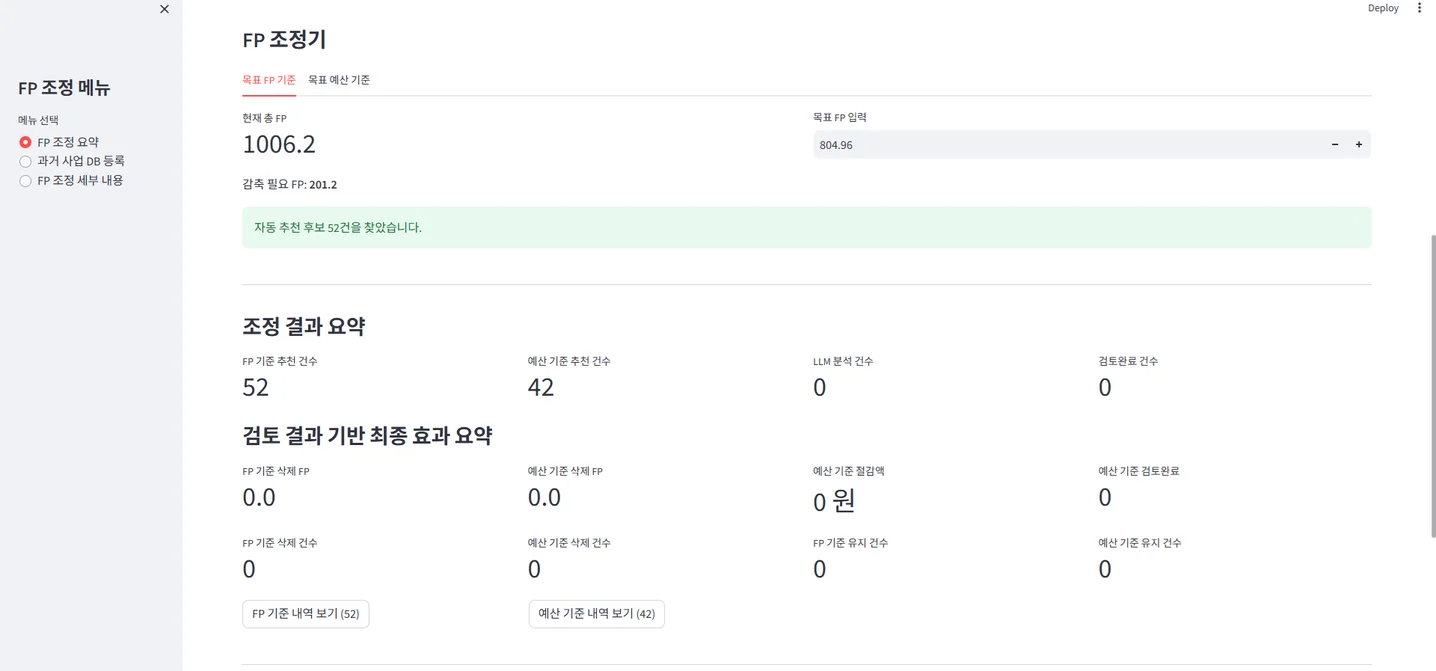Screen dimensions: 1436x671
Task: Click the 예산 기준 검토완료 label
Action: click(1139, 471)
